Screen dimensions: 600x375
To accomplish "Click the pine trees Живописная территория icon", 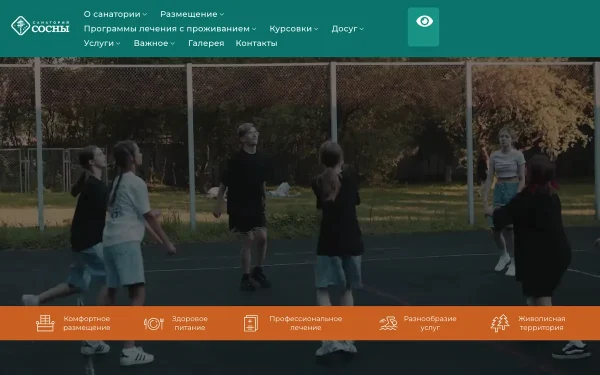I will pos(500,323).
